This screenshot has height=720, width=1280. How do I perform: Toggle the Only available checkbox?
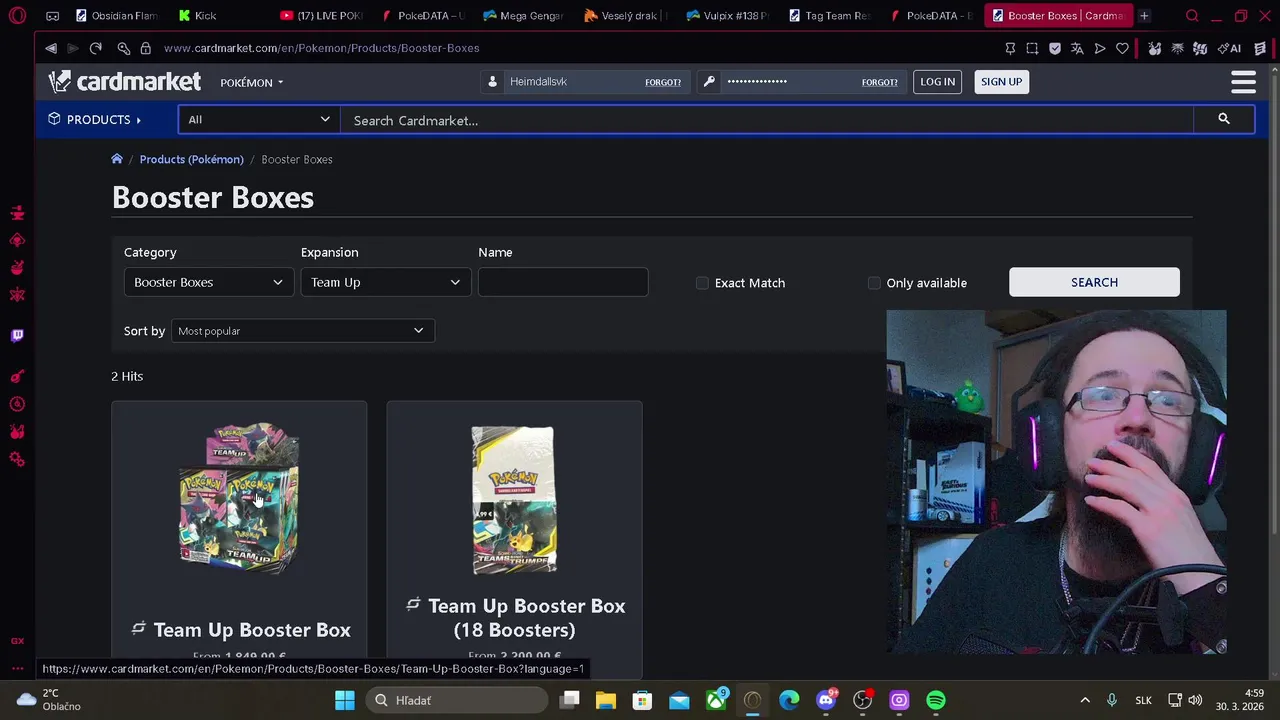[874, 283]
